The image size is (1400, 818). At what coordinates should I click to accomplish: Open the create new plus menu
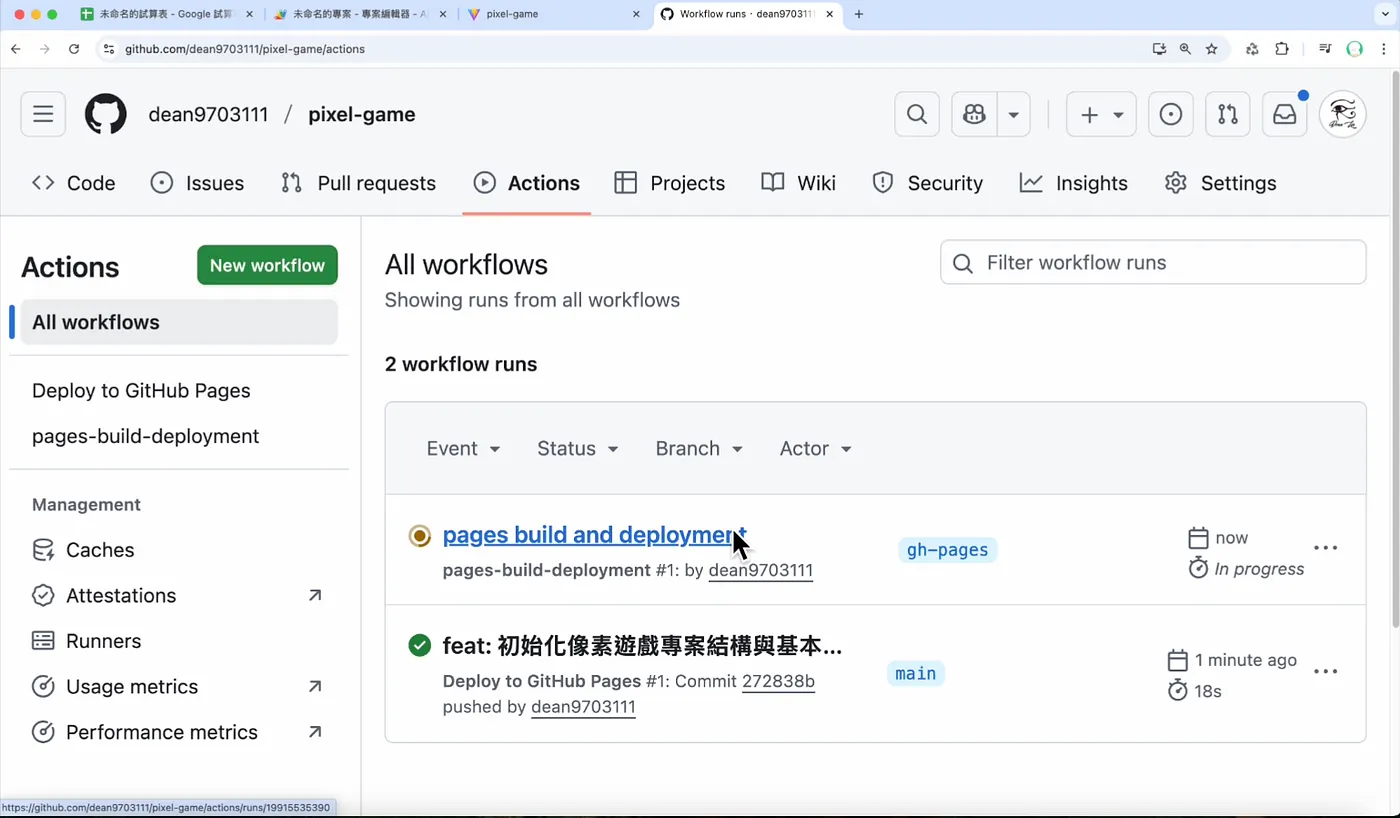[x=1101, y=114]
